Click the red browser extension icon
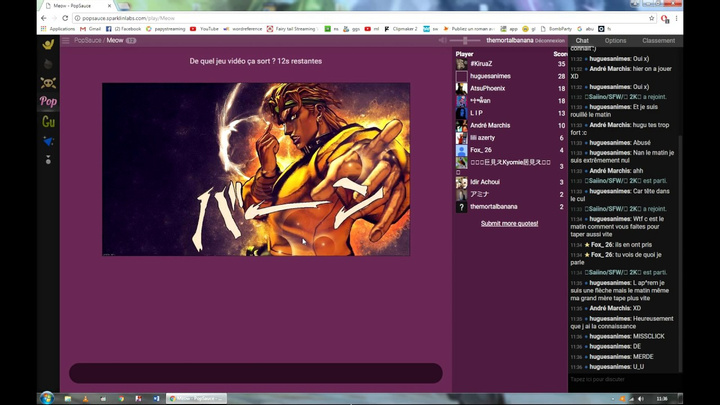This screenshot has width=720, height=405. [664, 18]
